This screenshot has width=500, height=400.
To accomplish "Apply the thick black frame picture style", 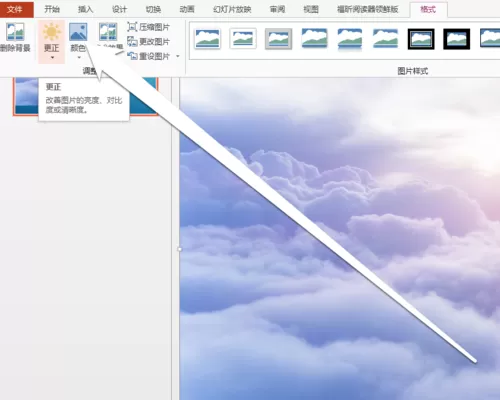I will pyautogui.click(x=457, y=39).
